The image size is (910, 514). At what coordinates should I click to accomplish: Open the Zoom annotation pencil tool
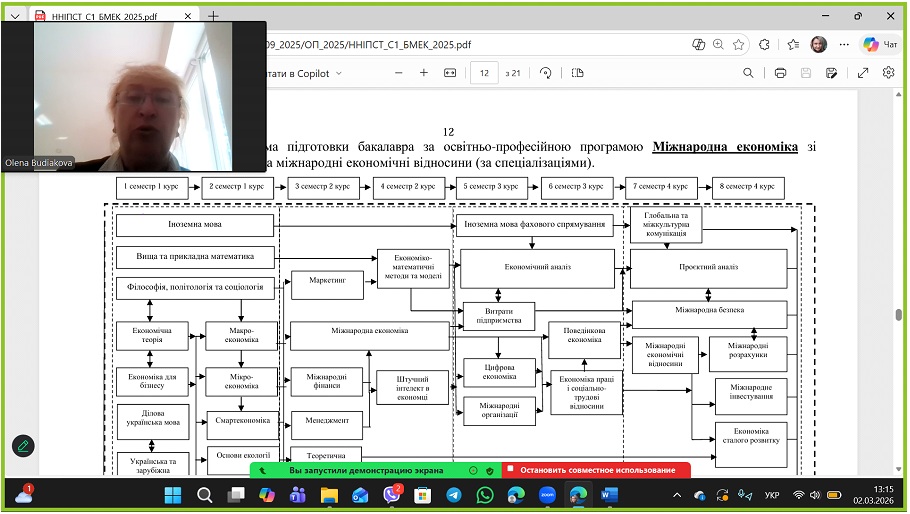(23, 446)
